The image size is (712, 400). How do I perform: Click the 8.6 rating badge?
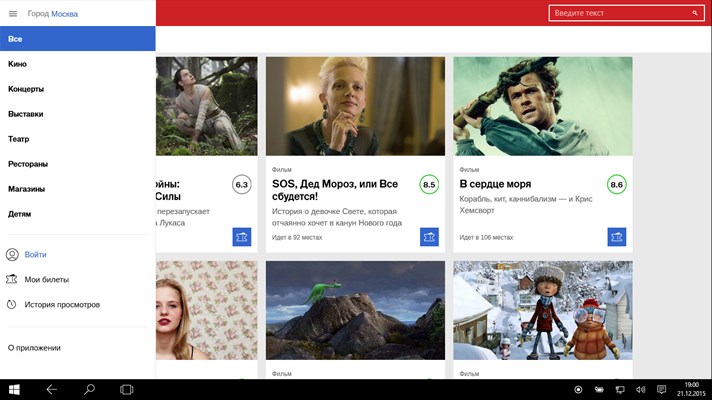coord(617,184)
